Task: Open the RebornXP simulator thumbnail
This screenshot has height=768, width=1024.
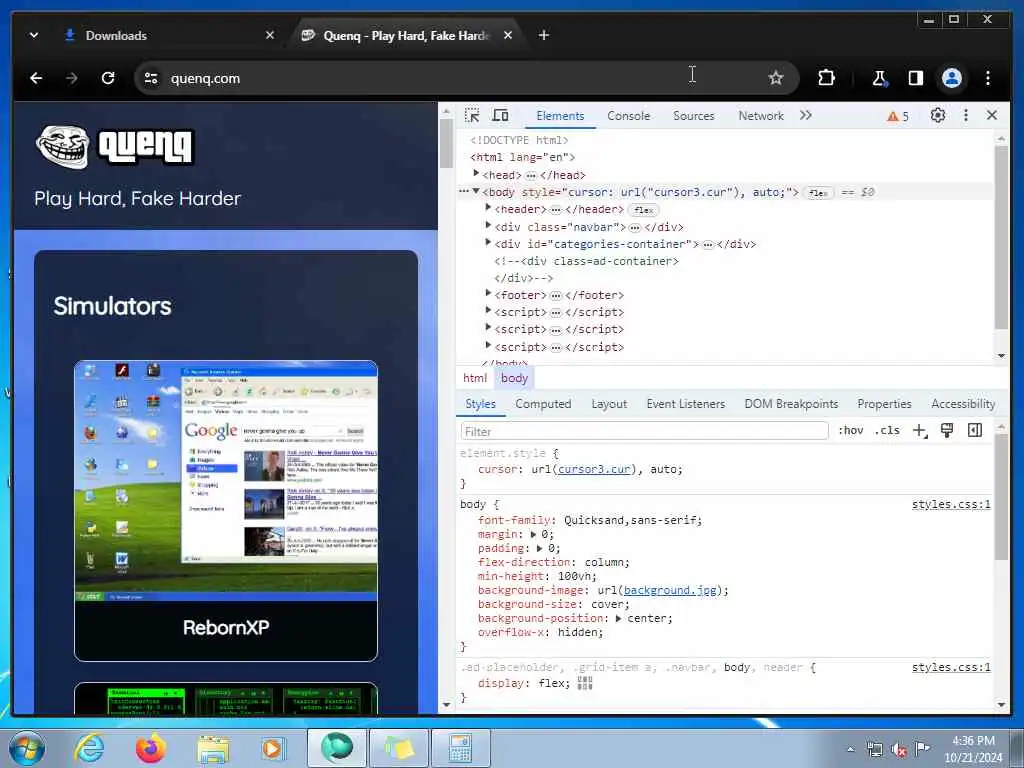Action: tap(226, 481)
